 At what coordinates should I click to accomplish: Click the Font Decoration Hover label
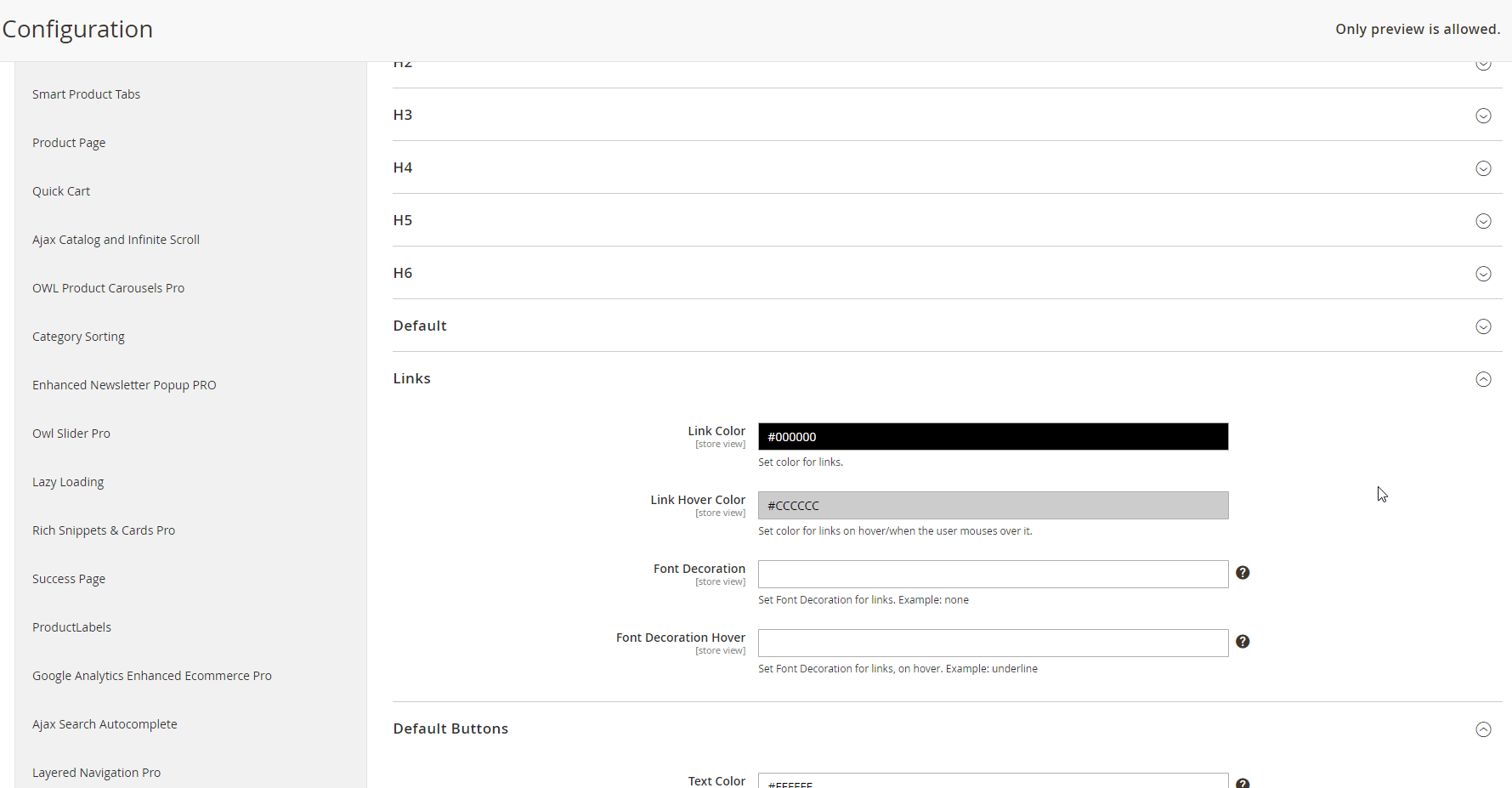point(681,638)
